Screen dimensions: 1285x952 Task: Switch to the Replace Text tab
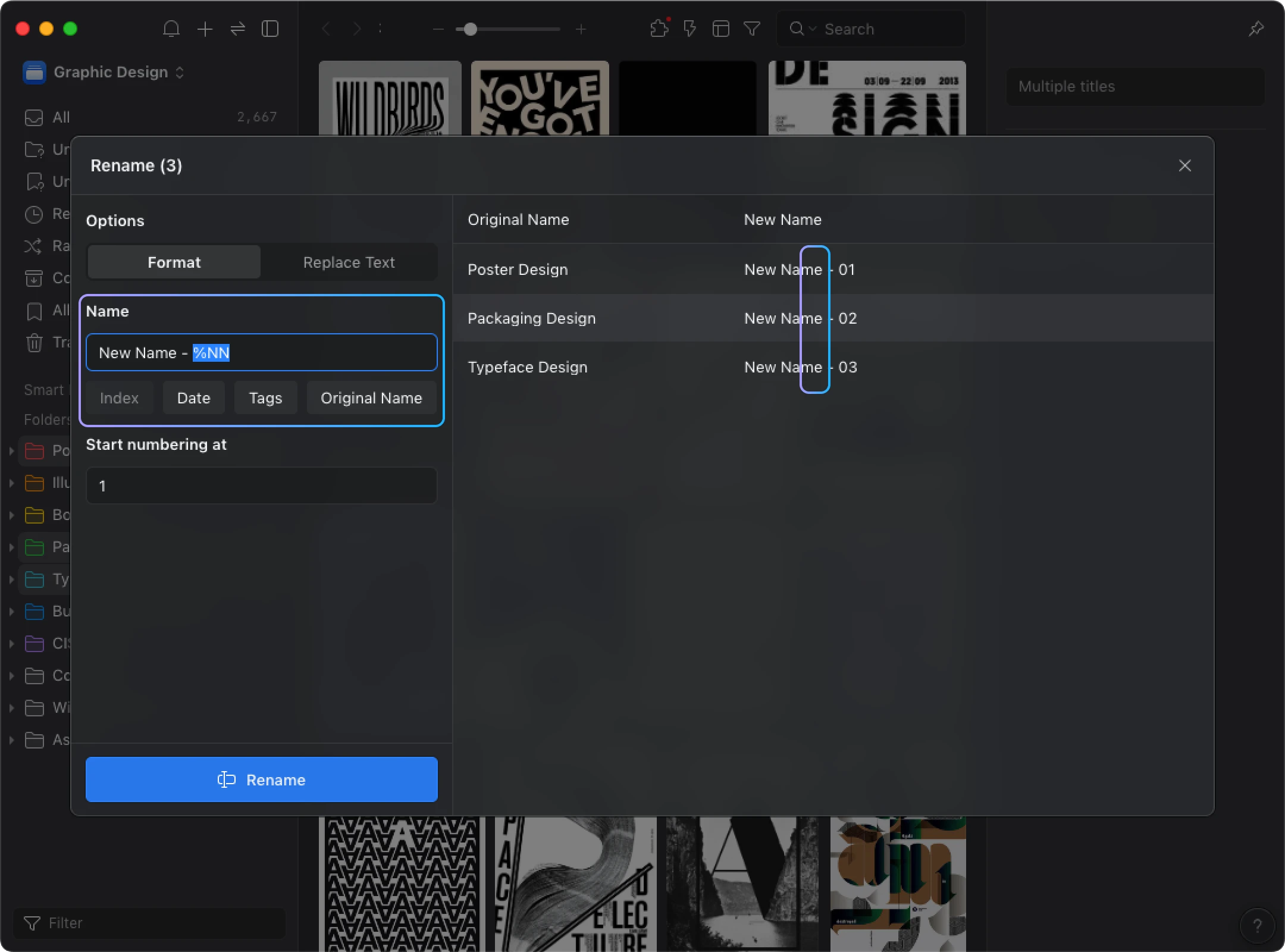pos(349,262)
